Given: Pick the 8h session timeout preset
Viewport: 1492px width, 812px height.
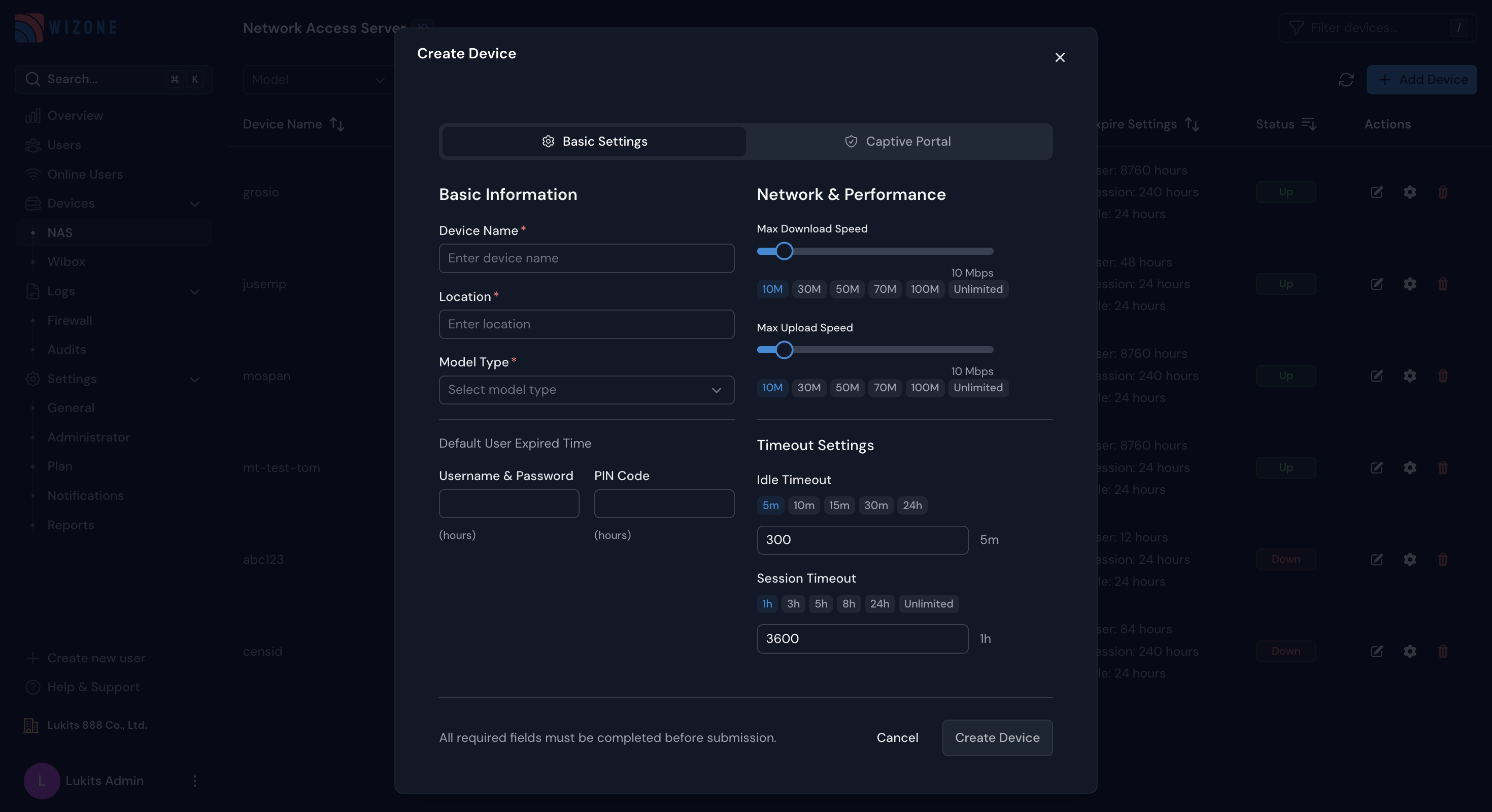Looking at the screenshot, I should tap(849, 603).
